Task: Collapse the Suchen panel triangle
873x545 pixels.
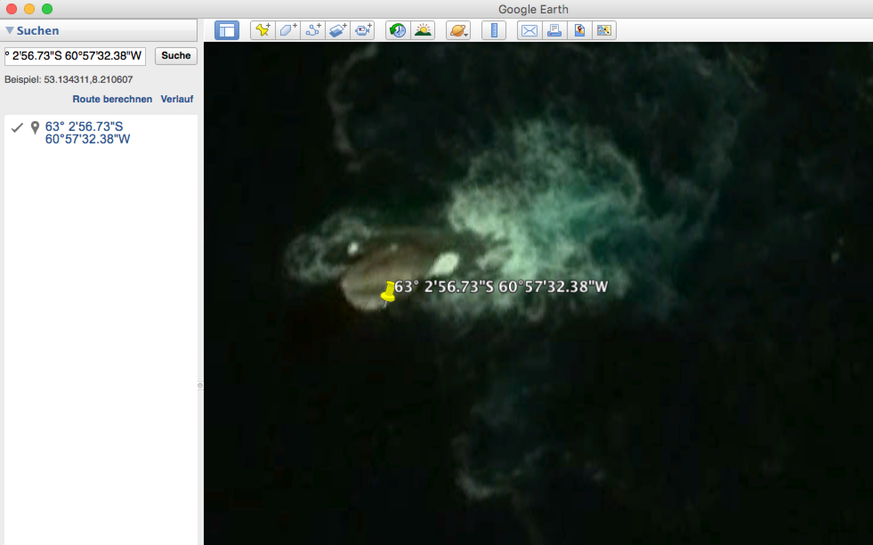Action: (10, 31)
